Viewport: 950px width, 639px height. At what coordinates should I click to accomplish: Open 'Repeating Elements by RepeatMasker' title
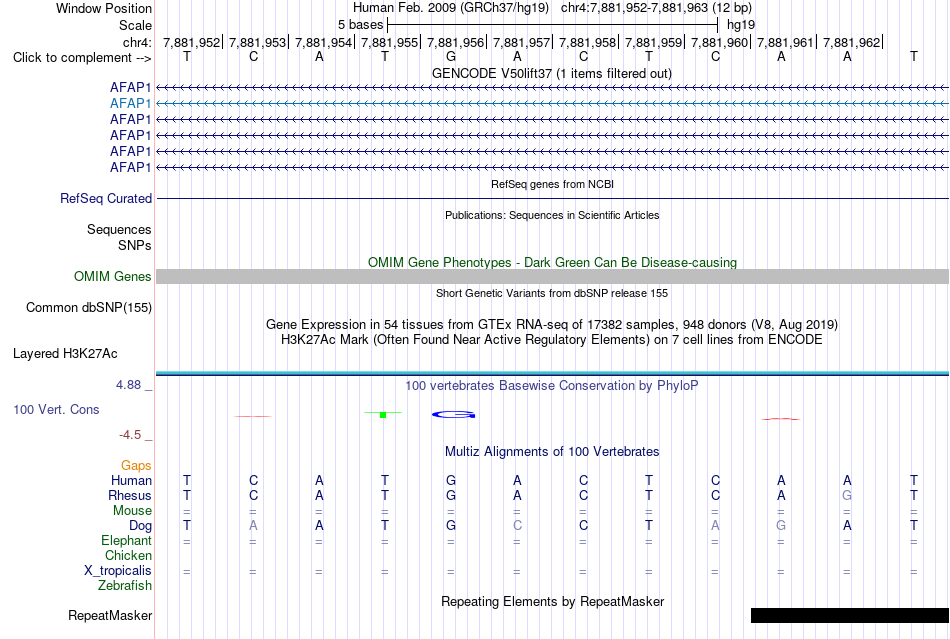pos(553,601)
